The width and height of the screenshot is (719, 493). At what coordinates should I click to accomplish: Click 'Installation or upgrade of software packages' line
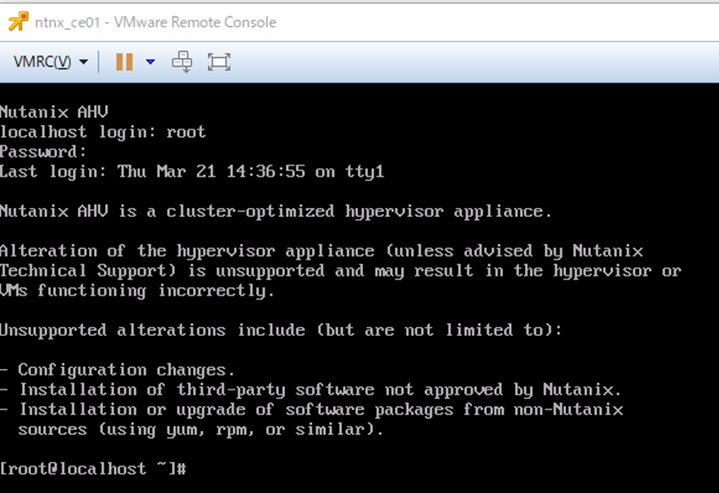point(312,410)
